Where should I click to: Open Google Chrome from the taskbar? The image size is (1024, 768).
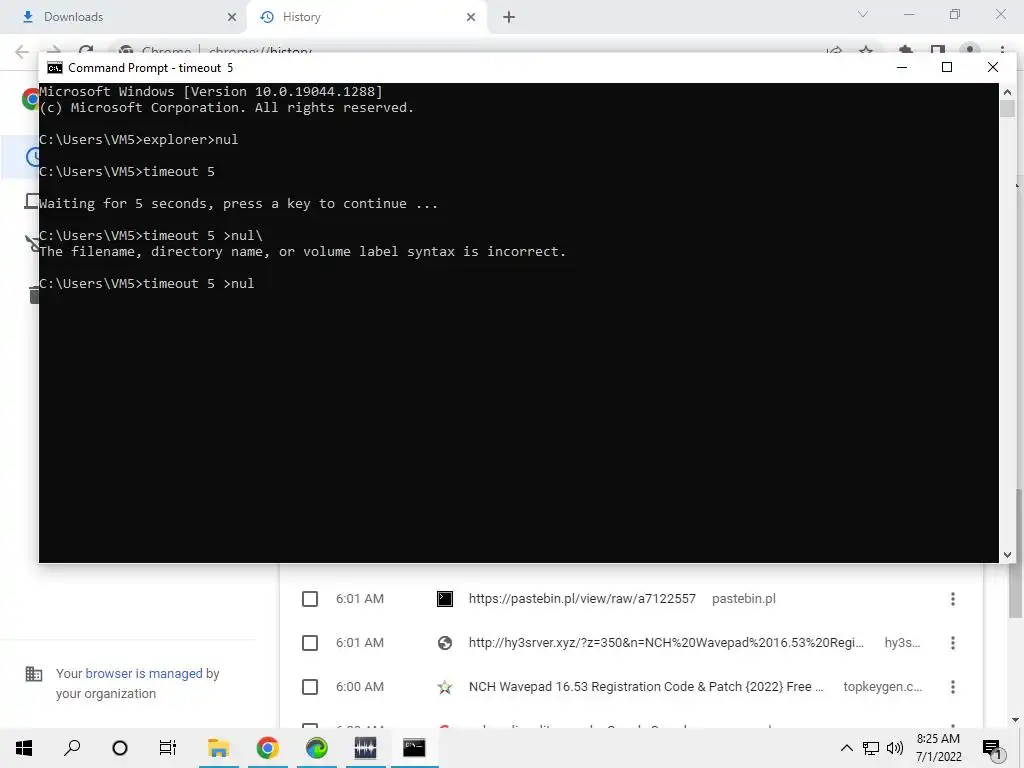(x=267, y=748)
